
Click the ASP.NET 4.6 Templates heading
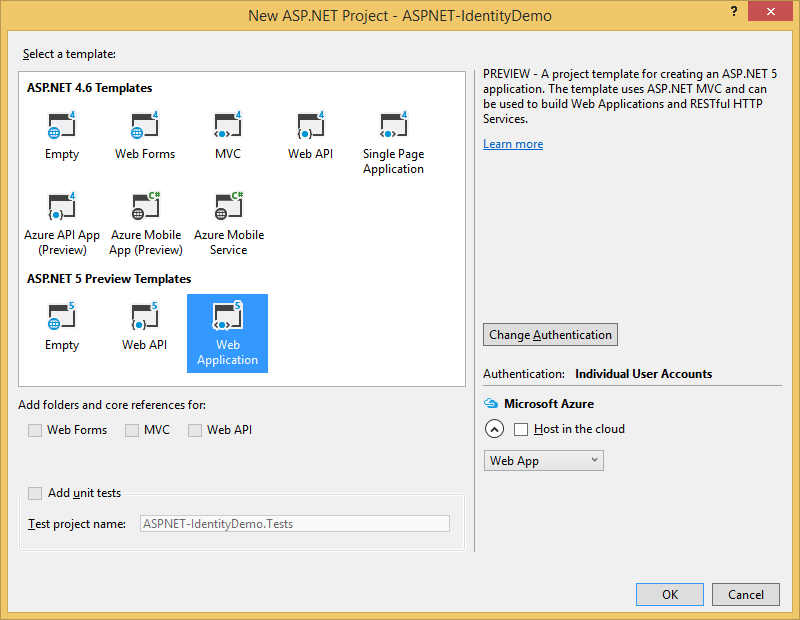(89, 88)
